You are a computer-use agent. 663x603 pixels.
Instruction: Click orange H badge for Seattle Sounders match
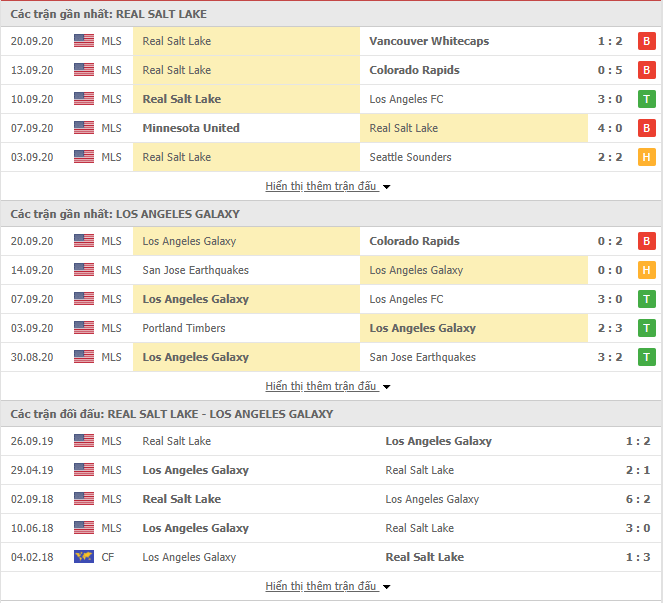[647, 157]
